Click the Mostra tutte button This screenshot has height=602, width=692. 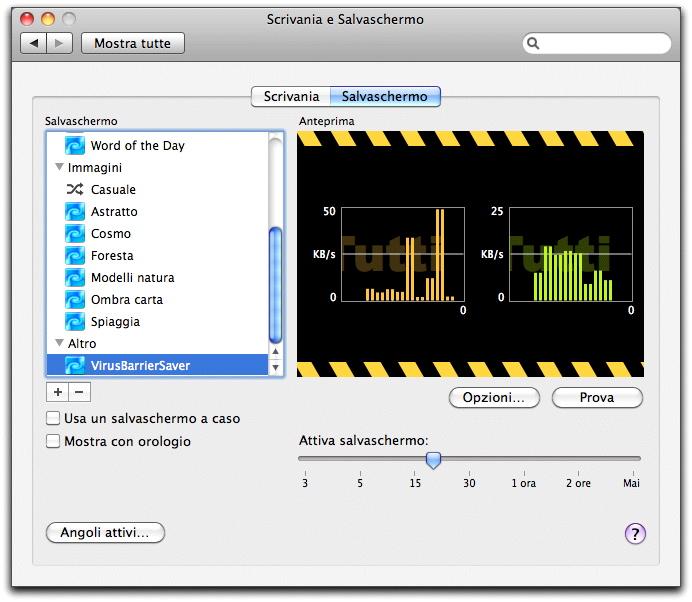point(132,43)
